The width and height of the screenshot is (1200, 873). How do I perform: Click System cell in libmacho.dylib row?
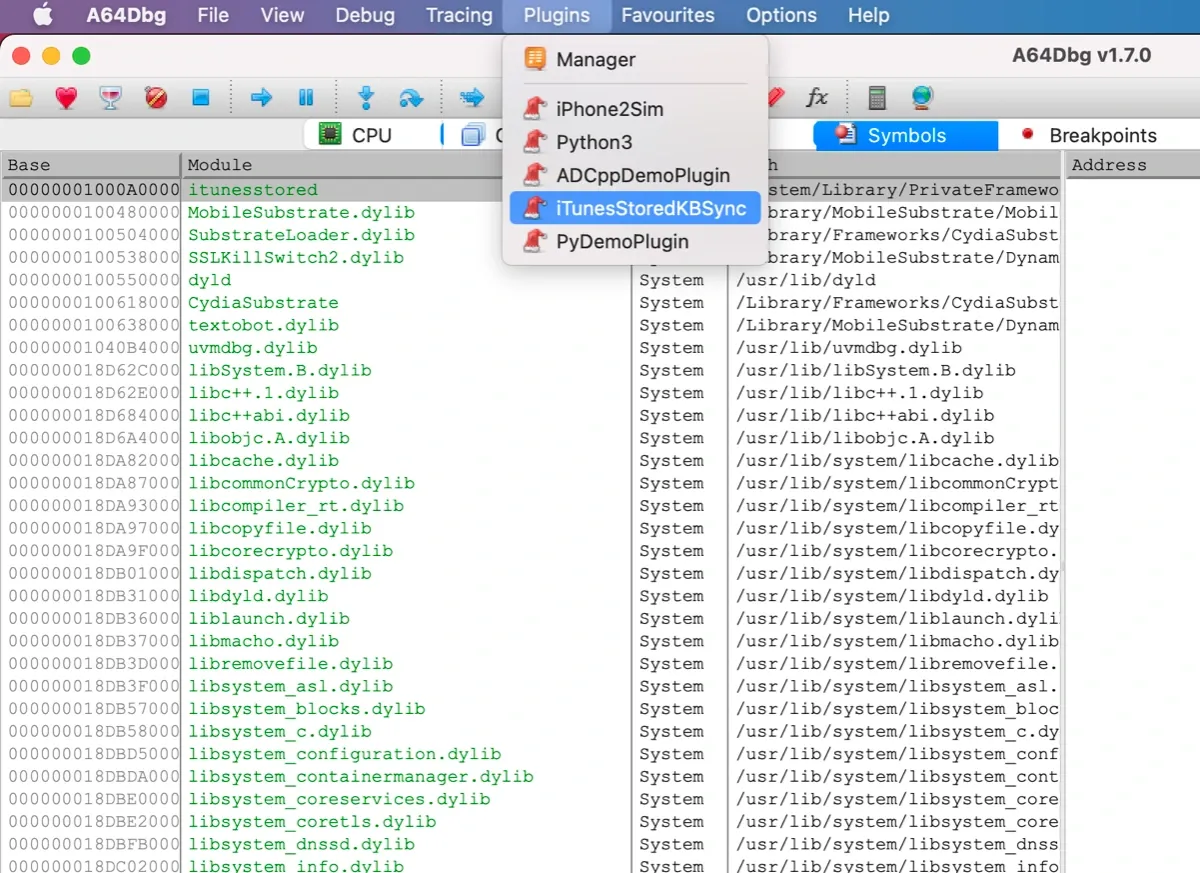[671, 641]
